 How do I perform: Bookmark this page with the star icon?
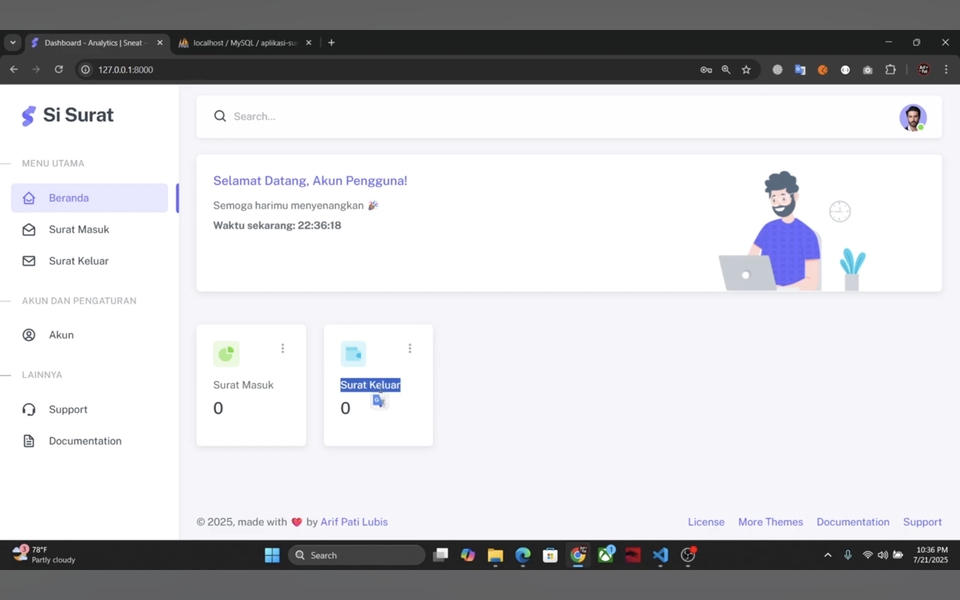(746, 70)
